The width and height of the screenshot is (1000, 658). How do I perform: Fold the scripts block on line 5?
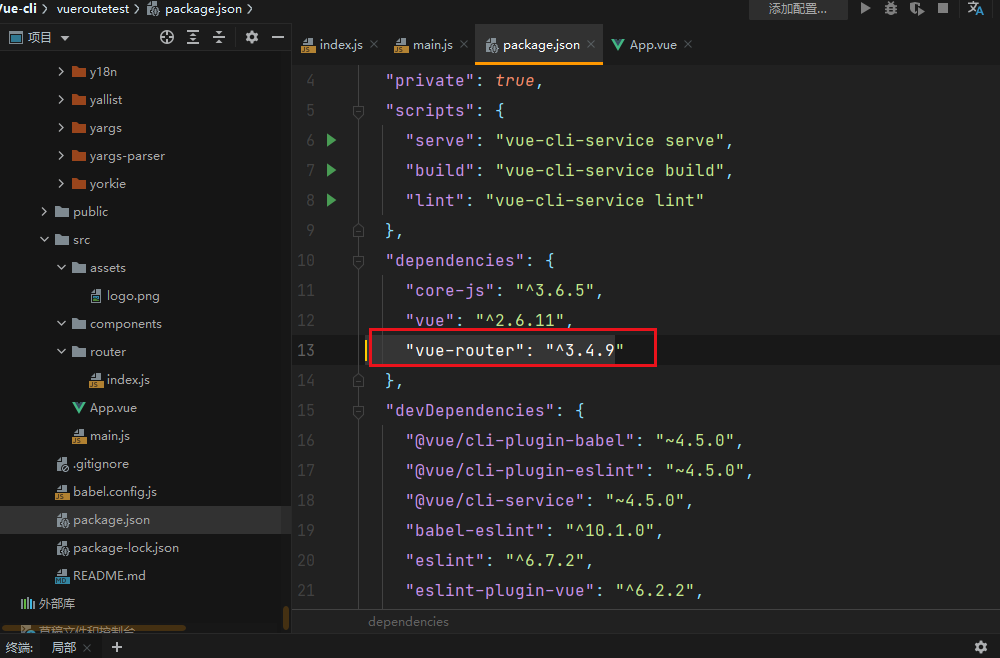point(358,112)
